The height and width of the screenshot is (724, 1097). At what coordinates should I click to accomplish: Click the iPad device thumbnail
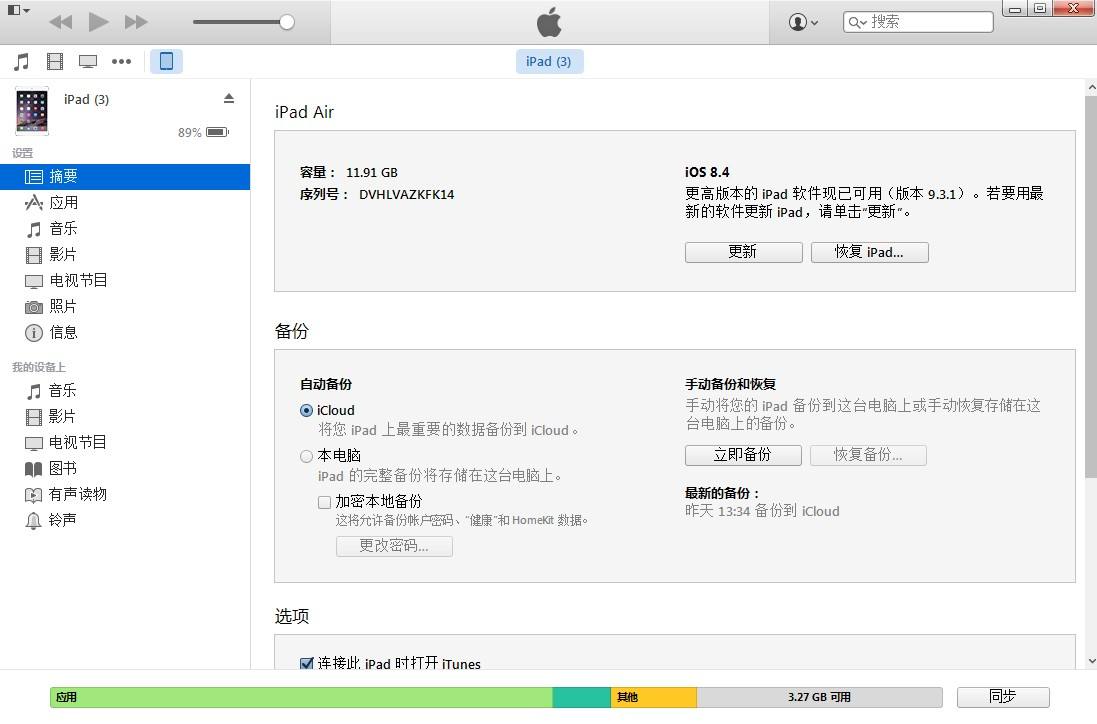32,111
